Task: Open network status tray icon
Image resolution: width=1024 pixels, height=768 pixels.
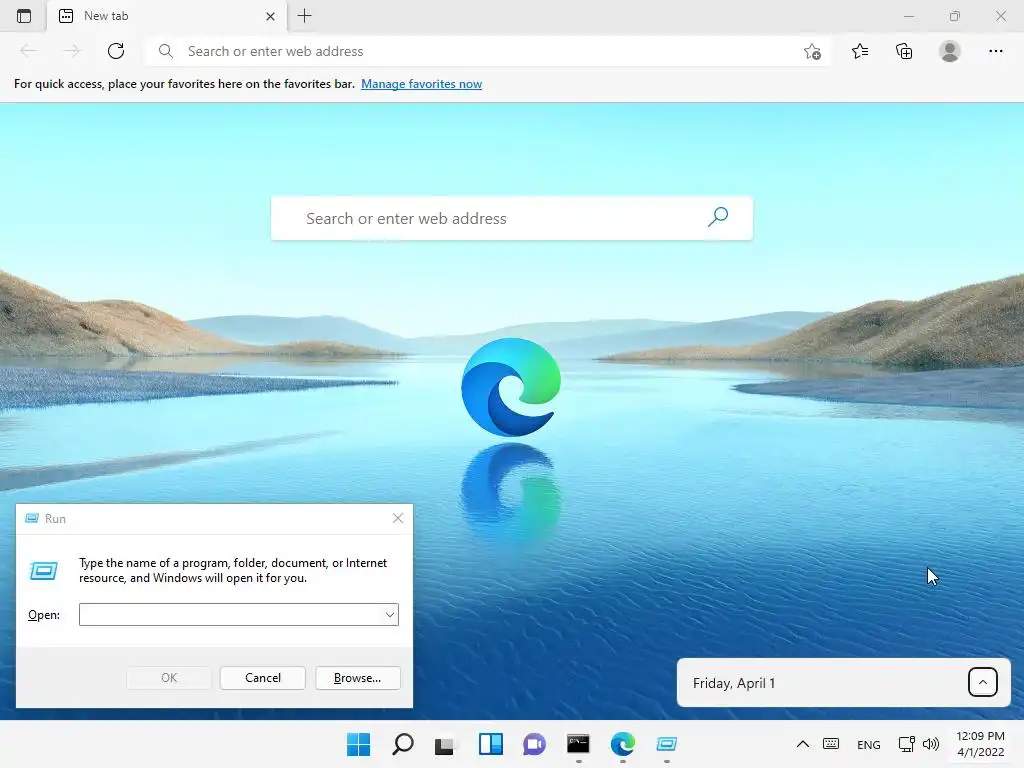Action: tap(906, 744)
